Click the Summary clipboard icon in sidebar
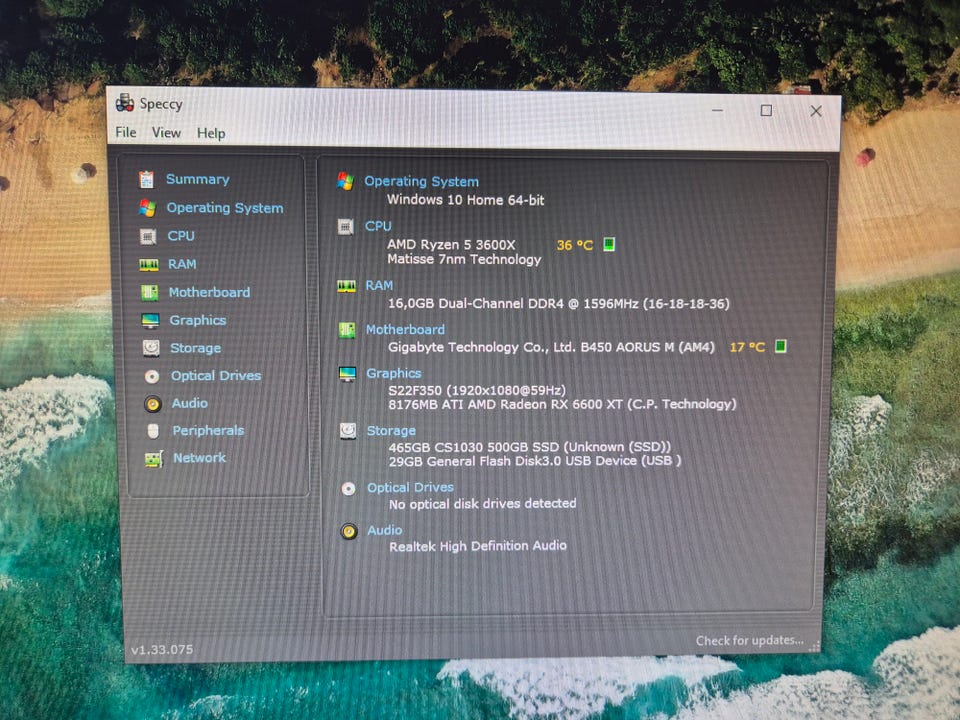The height and width of the screenshot is (720, 960). tap(146, 179)
